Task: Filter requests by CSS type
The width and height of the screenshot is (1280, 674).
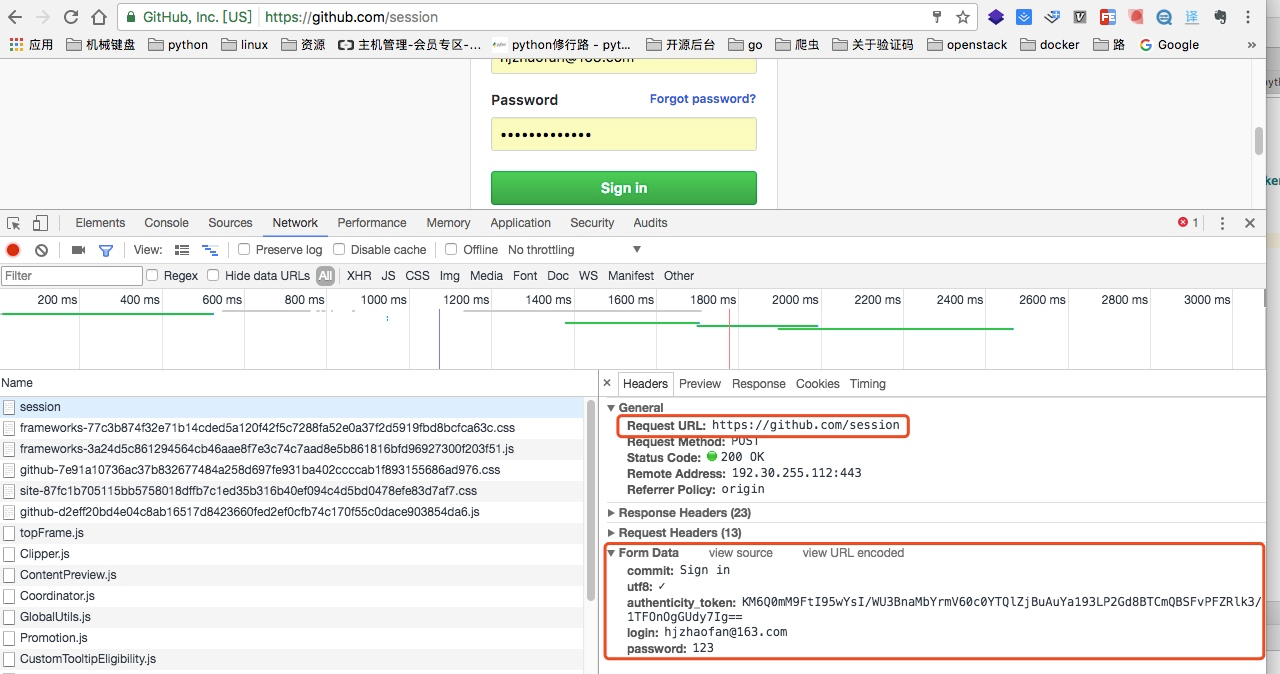Action: click(418, 276)
